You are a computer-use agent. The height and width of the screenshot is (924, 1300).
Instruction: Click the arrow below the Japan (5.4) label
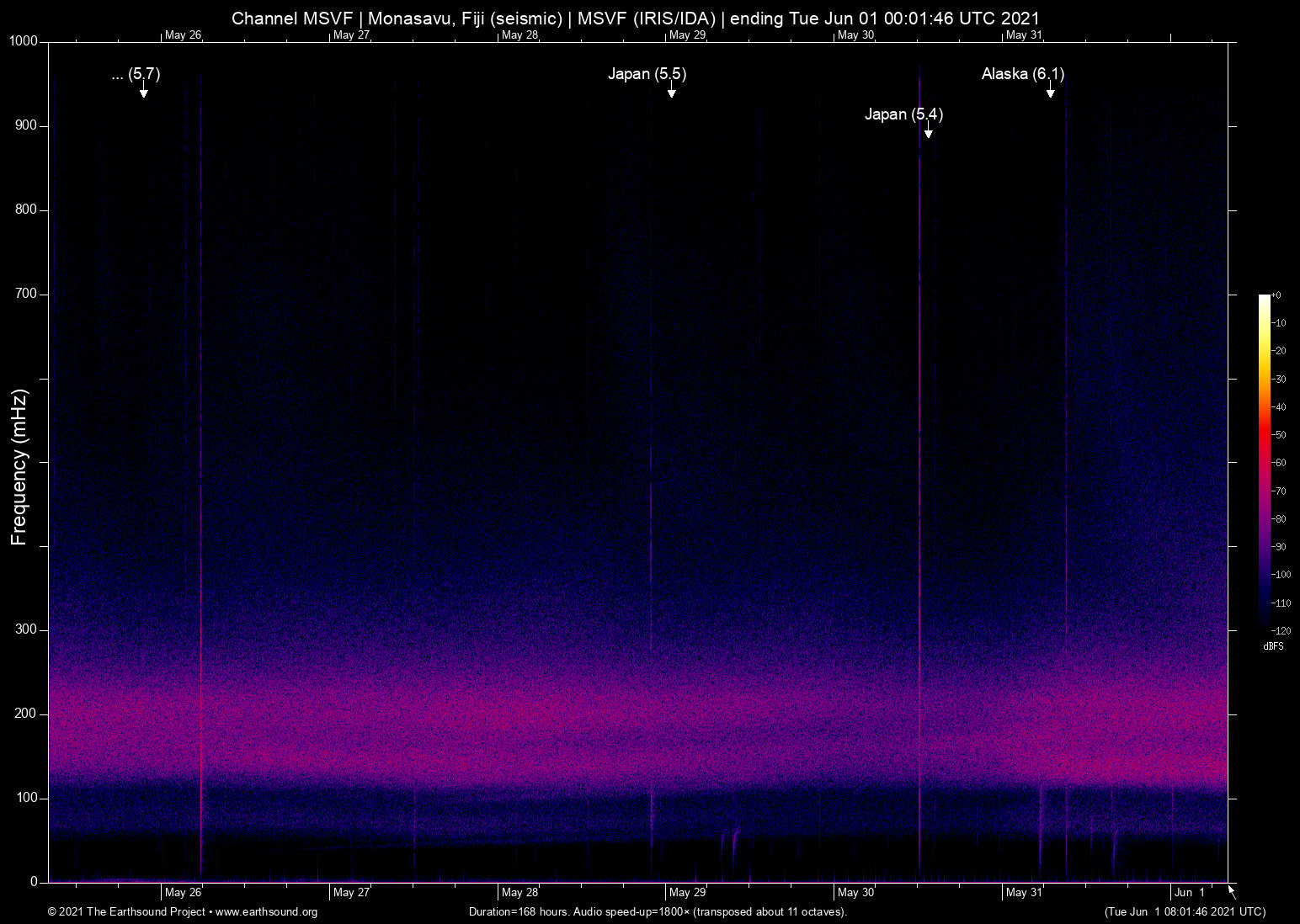point(928,130)
